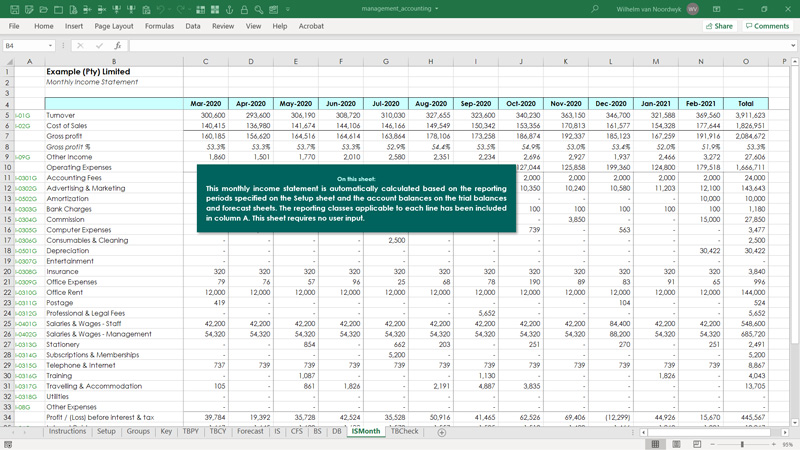Click the confirm checkmark in formula bar
This screenshot has width=800, height=450.
click(x=99, y=45)
